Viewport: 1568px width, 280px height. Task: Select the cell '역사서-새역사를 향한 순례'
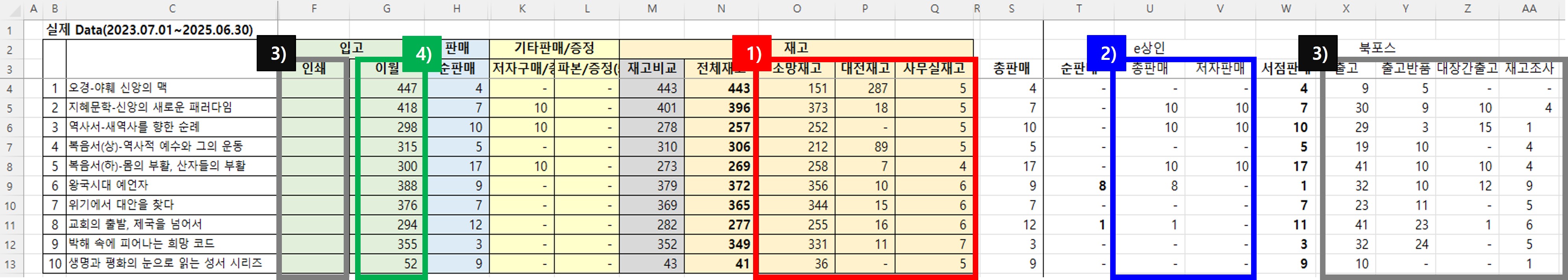coord(133,126)
